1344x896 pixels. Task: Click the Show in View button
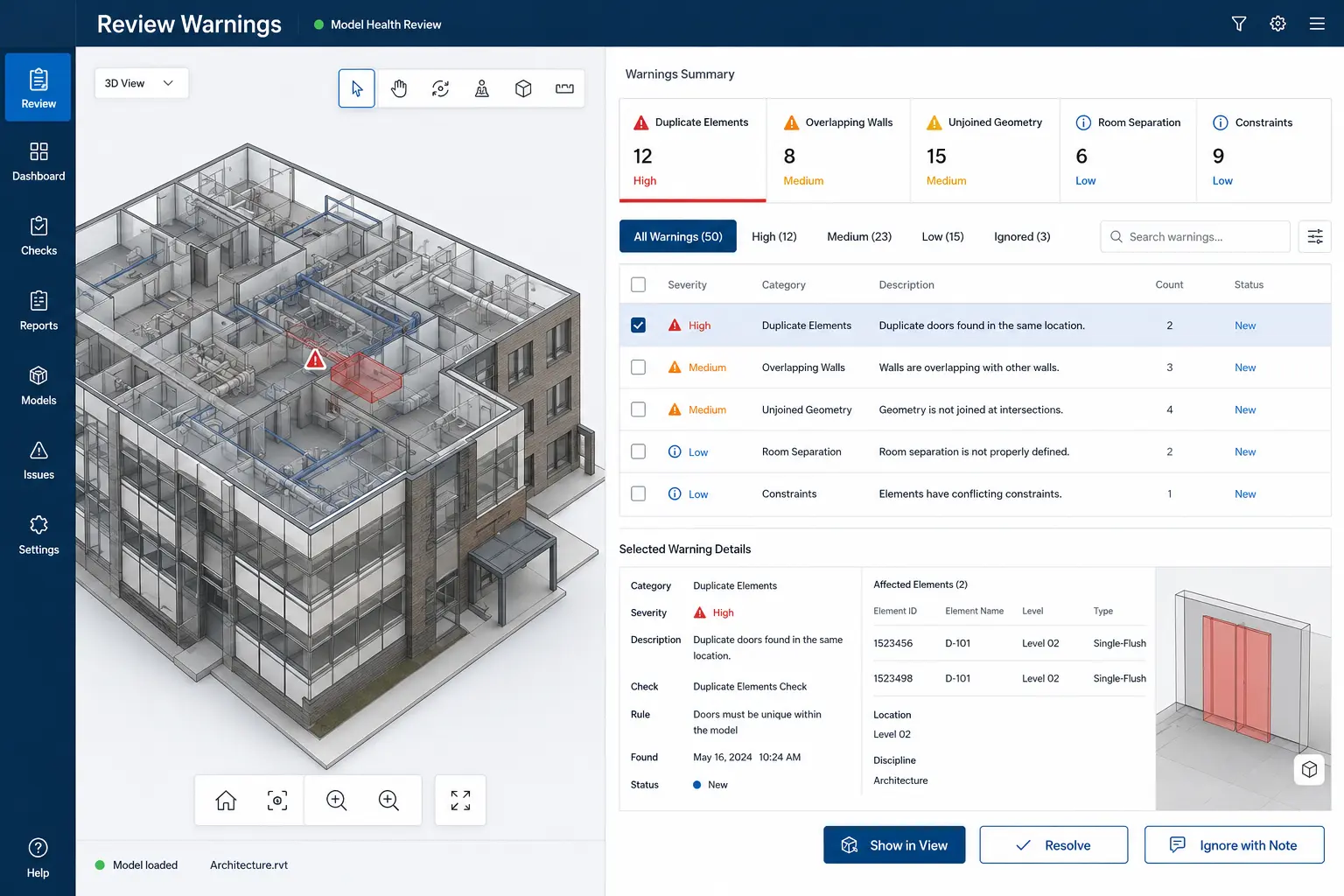(894, 845)
